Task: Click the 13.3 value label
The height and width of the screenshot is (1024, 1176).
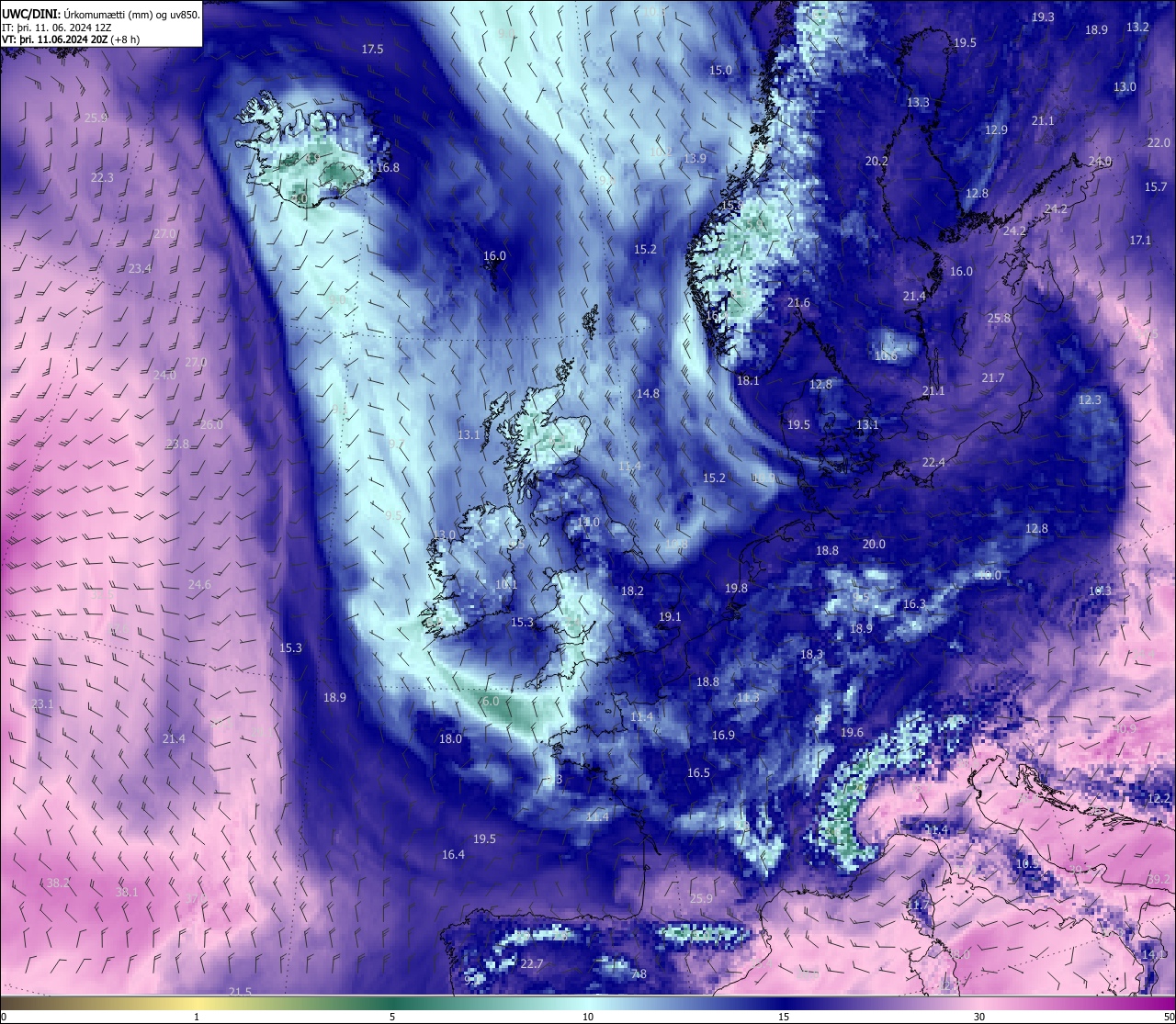Action: (x=918, y=103)
